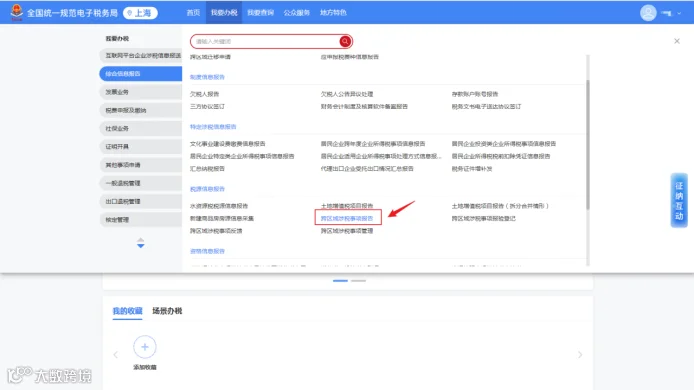Select 一般退税管理 sidebar item
694x390 pixels.
[x=141, y=183]
